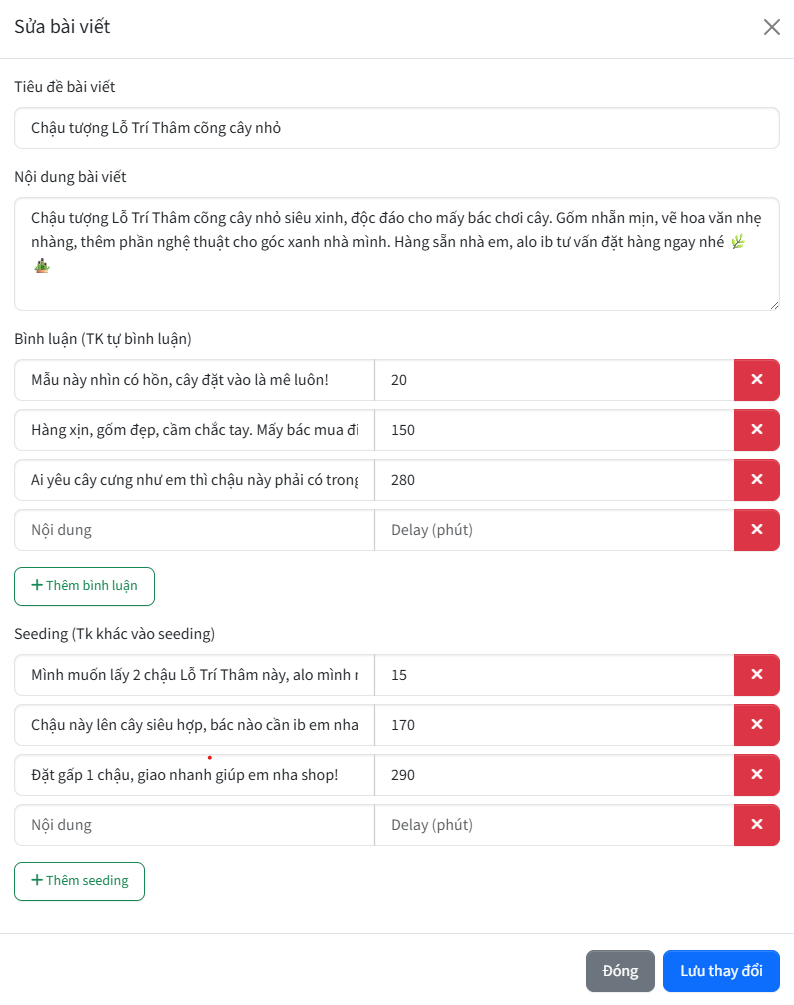794x1005 pixels.
Task: Save with the Lưu thay đổi button
Action: [x=721, y=970]
